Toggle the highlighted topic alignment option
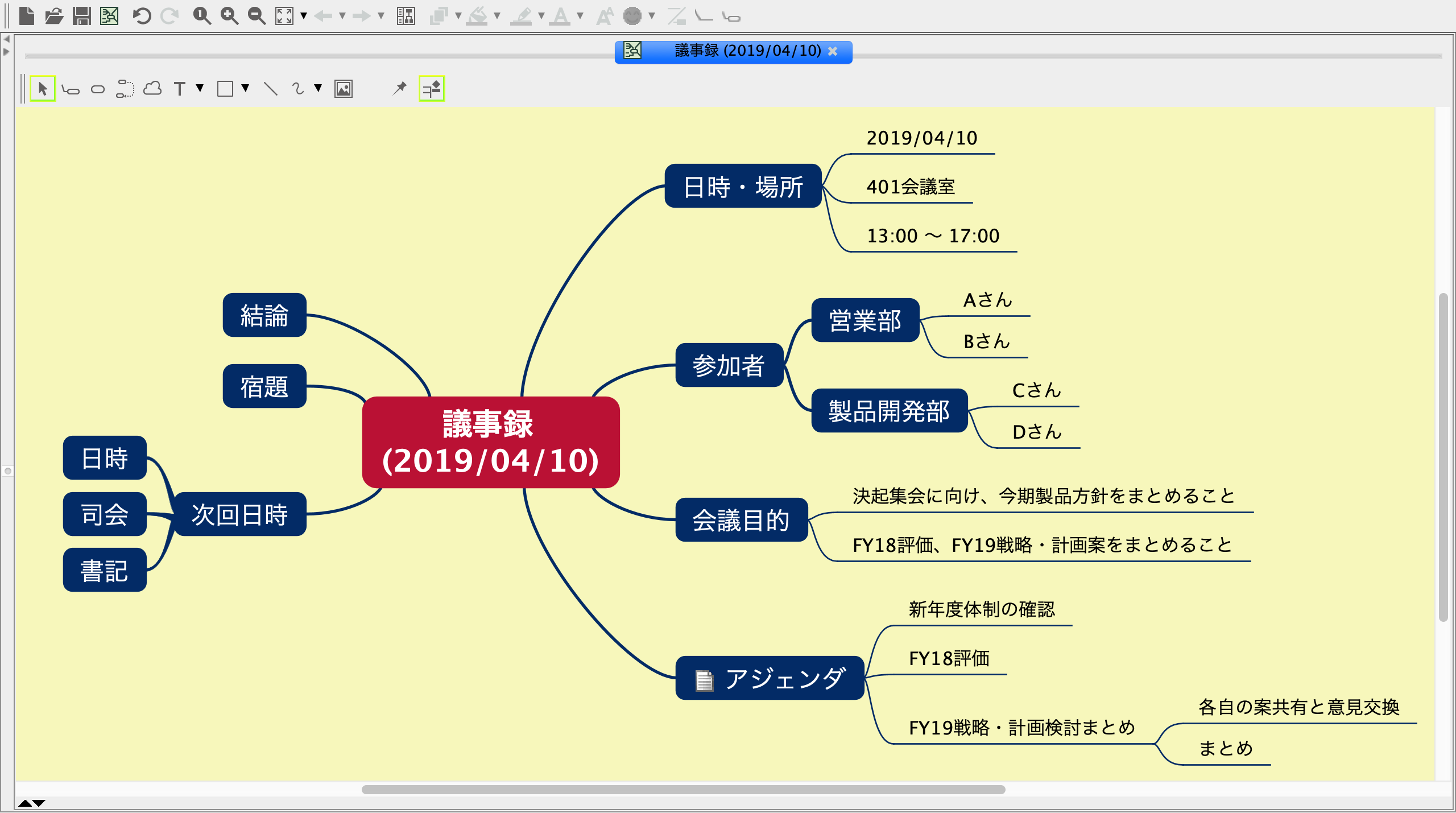Screen dimensions: 1456x813 tap(432, 89)
